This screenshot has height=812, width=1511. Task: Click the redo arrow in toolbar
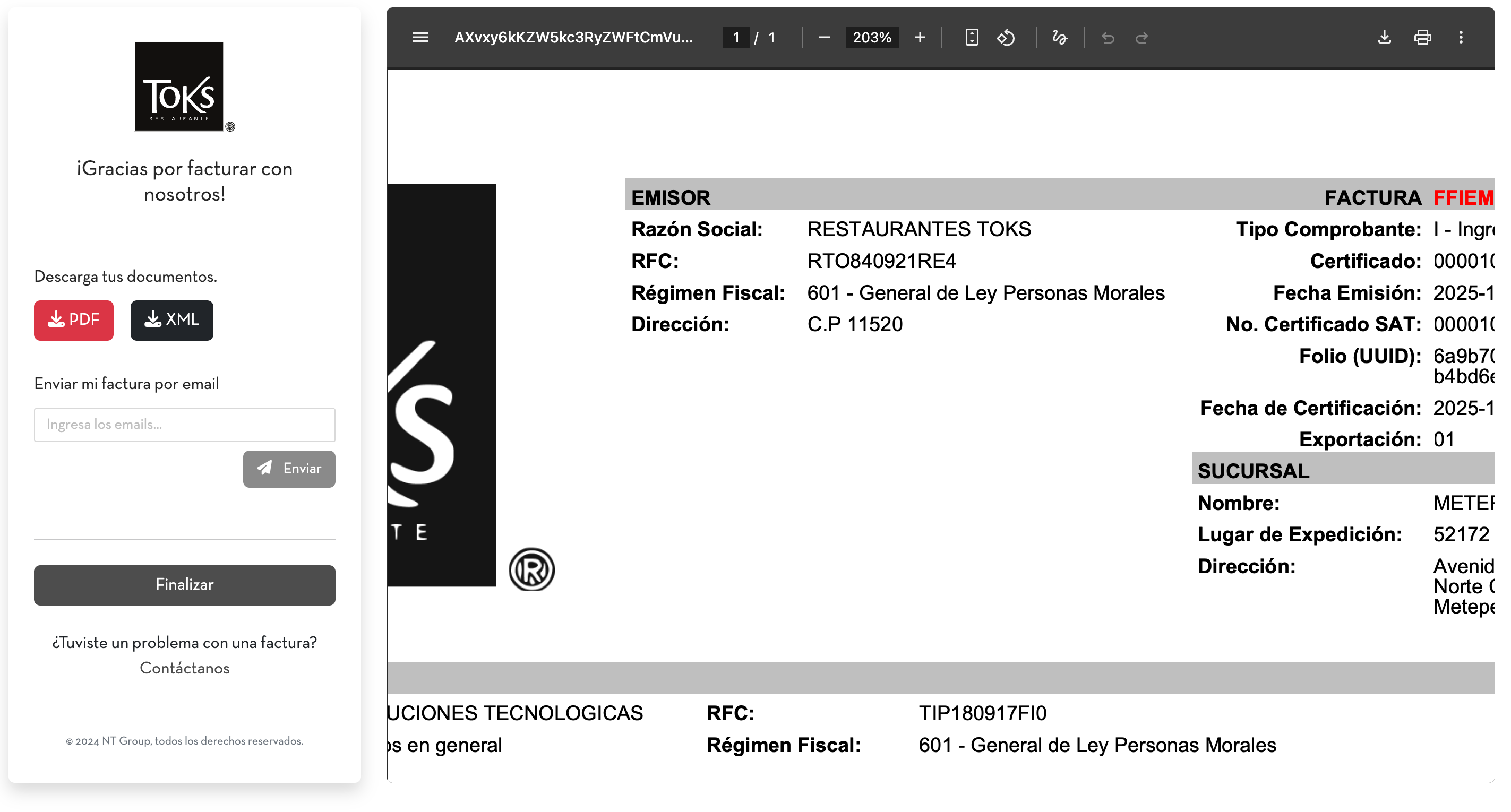pos(1141,38)
